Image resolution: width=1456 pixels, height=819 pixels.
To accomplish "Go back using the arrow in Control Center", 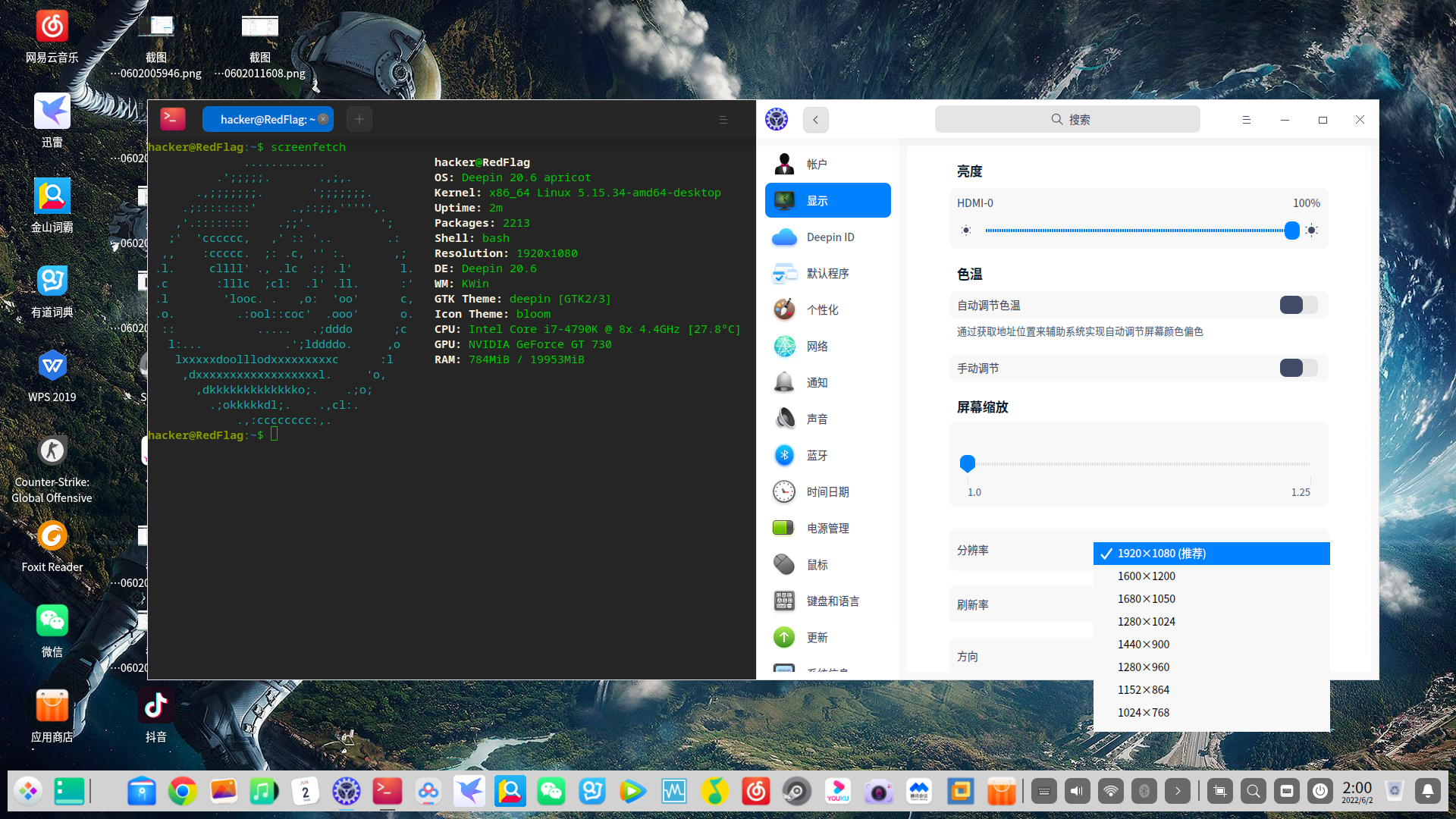I will (815, 119).
